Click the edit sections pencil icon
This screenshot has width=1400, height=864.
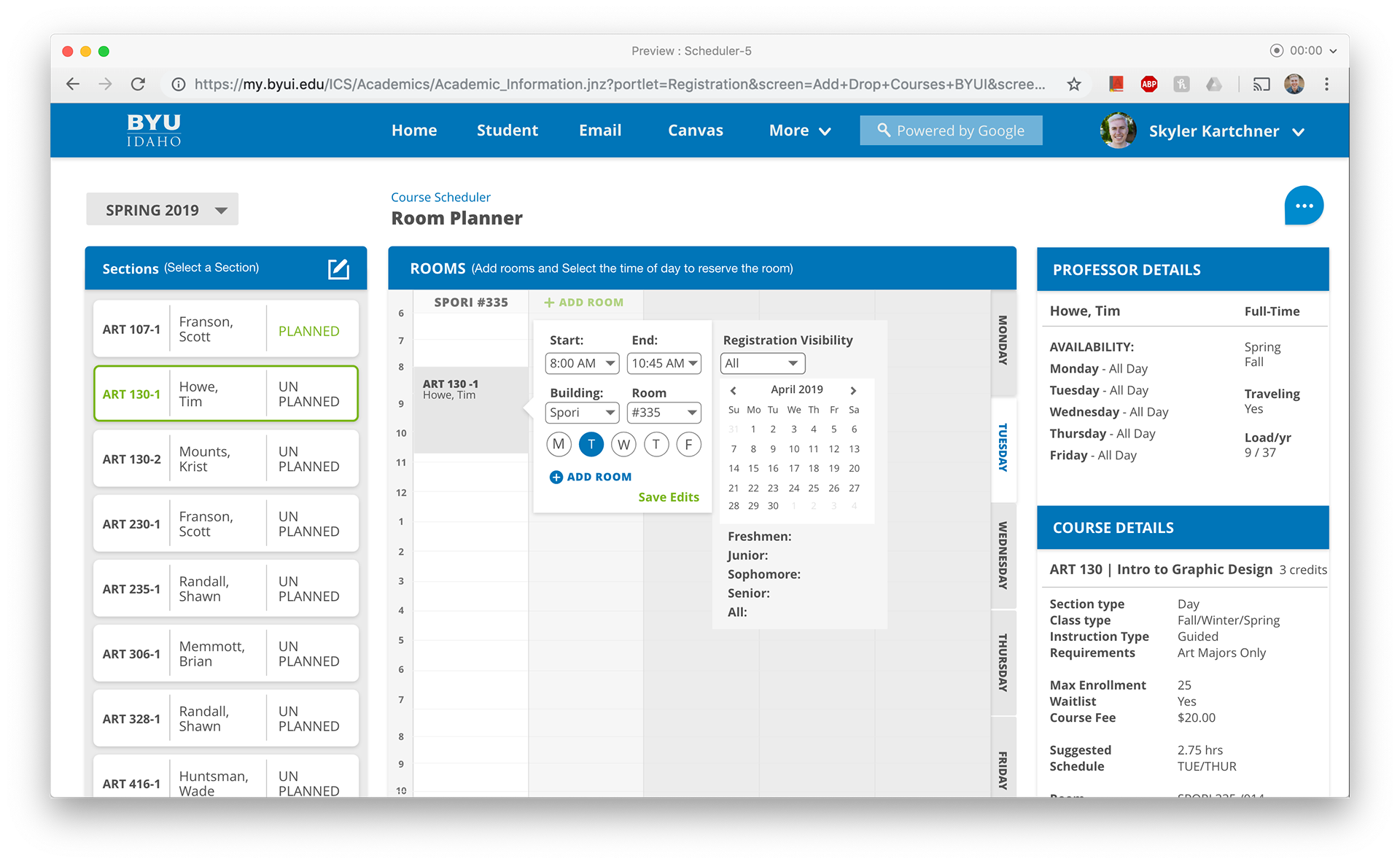click(338, 269)
